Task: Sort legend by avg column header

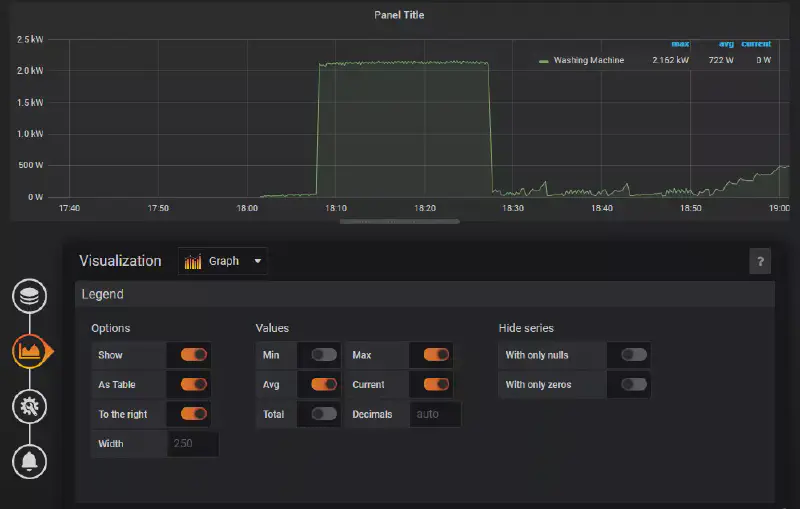Action: click(727, 44)
